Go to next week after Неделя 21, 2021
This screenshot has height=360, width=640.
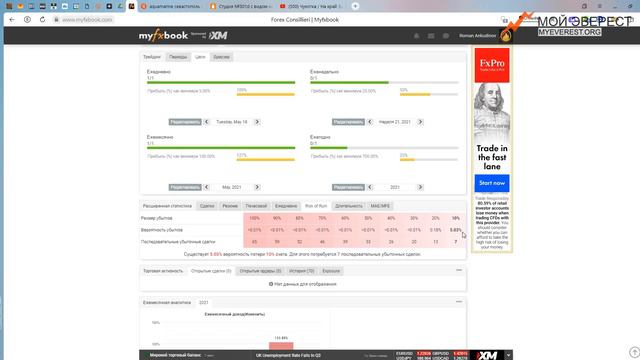click(x=420, y=122)
